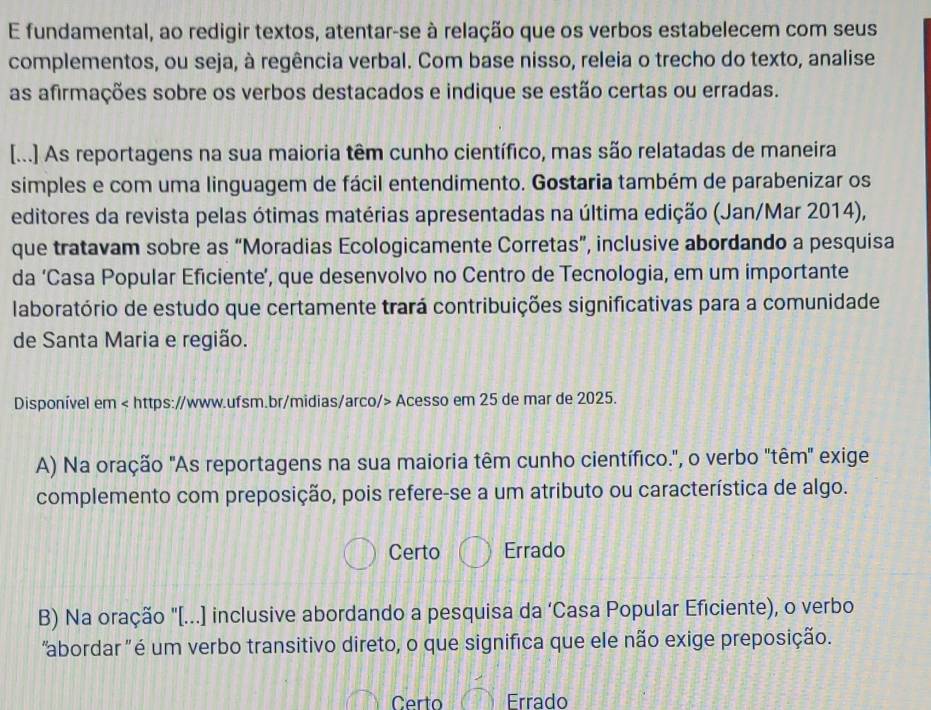Click the 'Errado' label text below statement B

[x=537, y=701]
